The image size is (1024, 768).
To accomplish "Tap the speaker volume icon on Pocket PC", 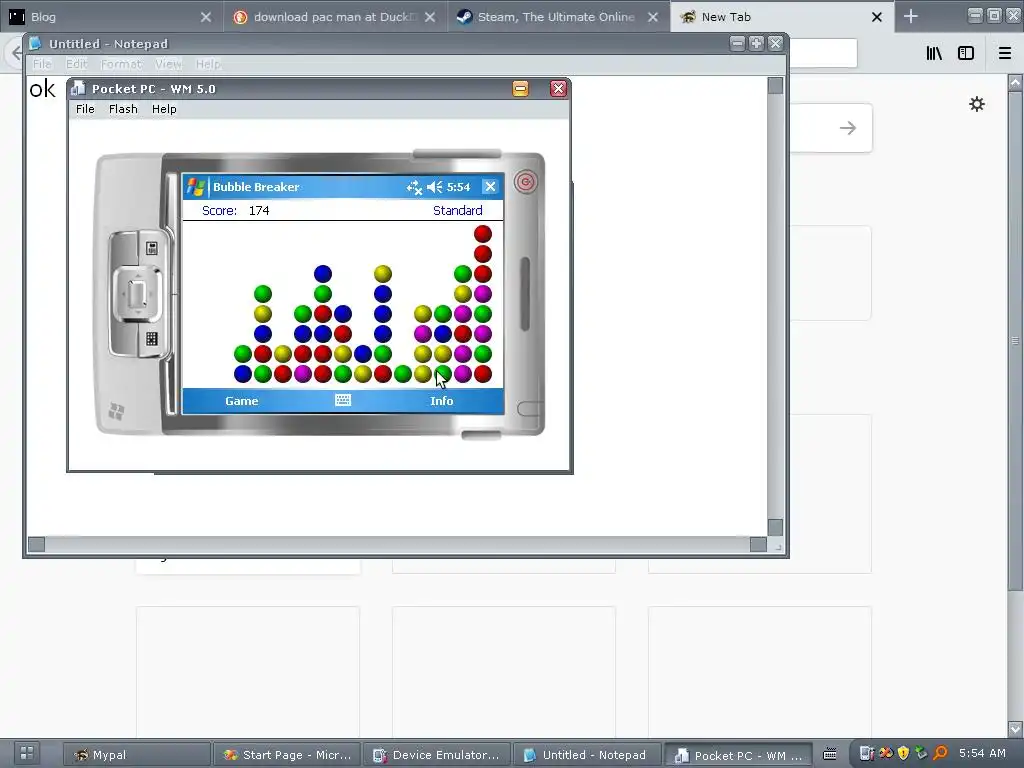I will coord(434,187).
